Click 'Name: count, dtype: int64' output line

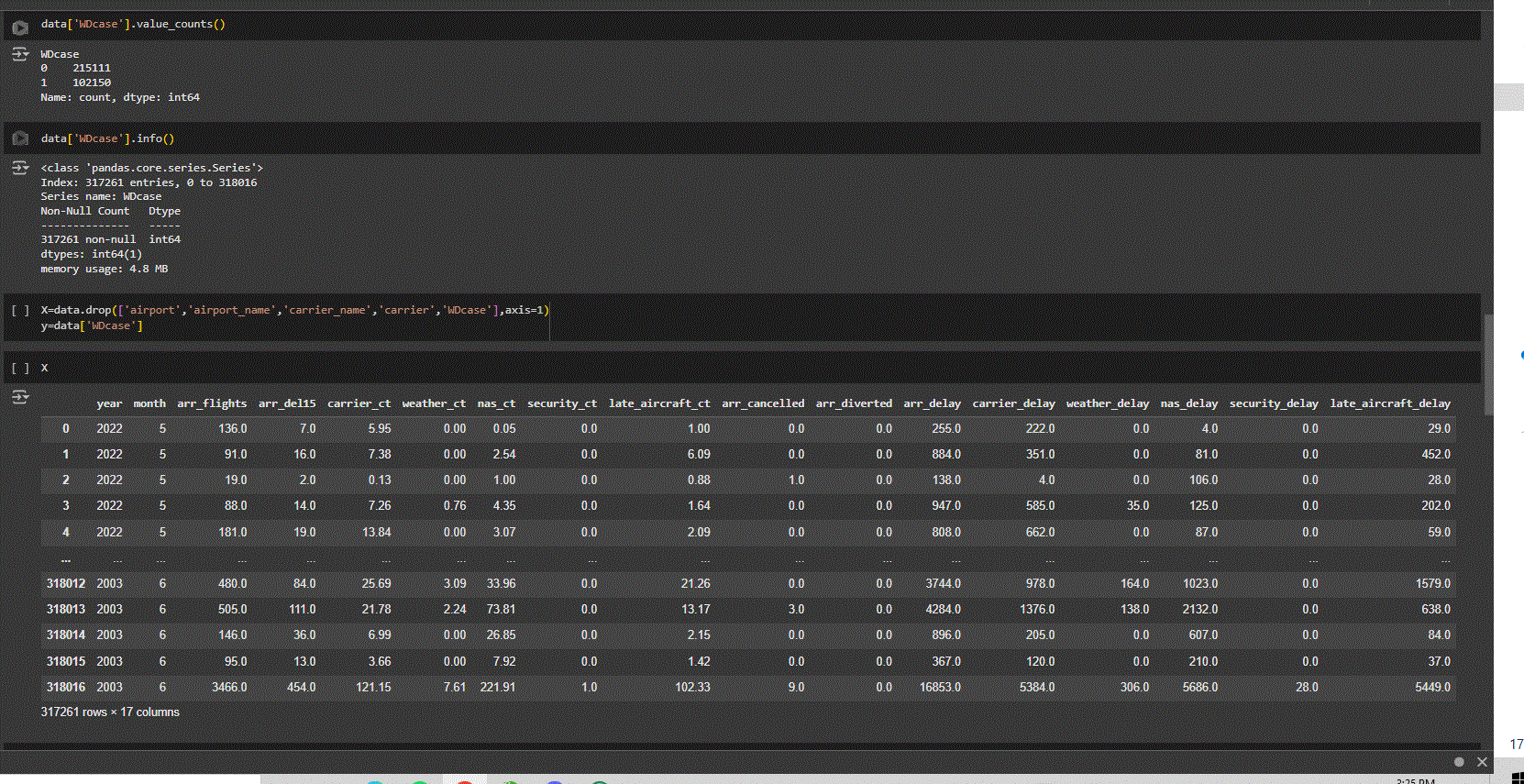tap(120, 97)
